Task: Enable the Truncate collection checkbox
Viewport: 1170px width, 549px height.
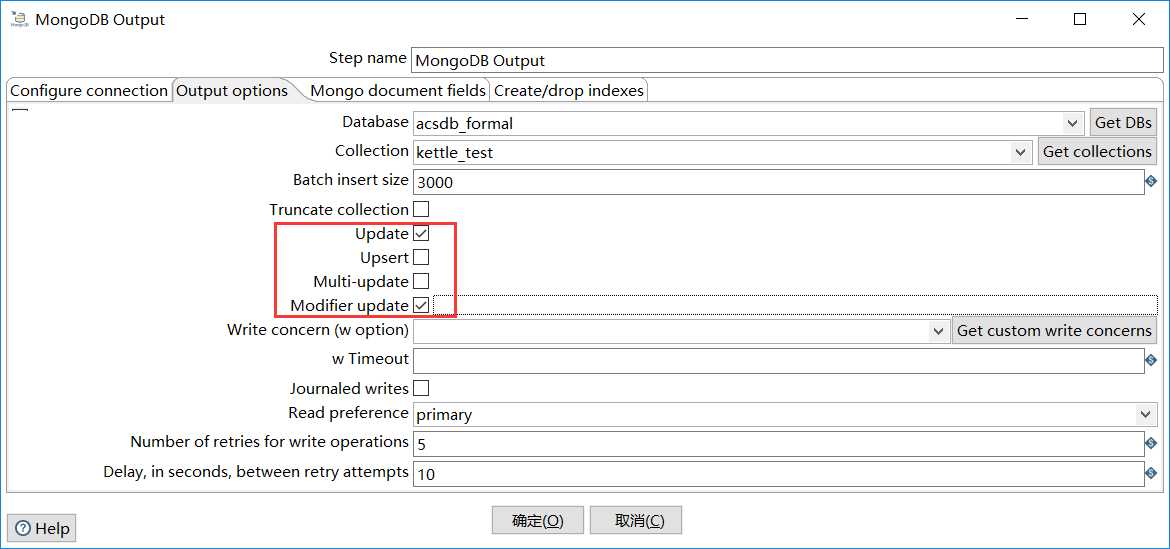Action: [x=421, y=209]
